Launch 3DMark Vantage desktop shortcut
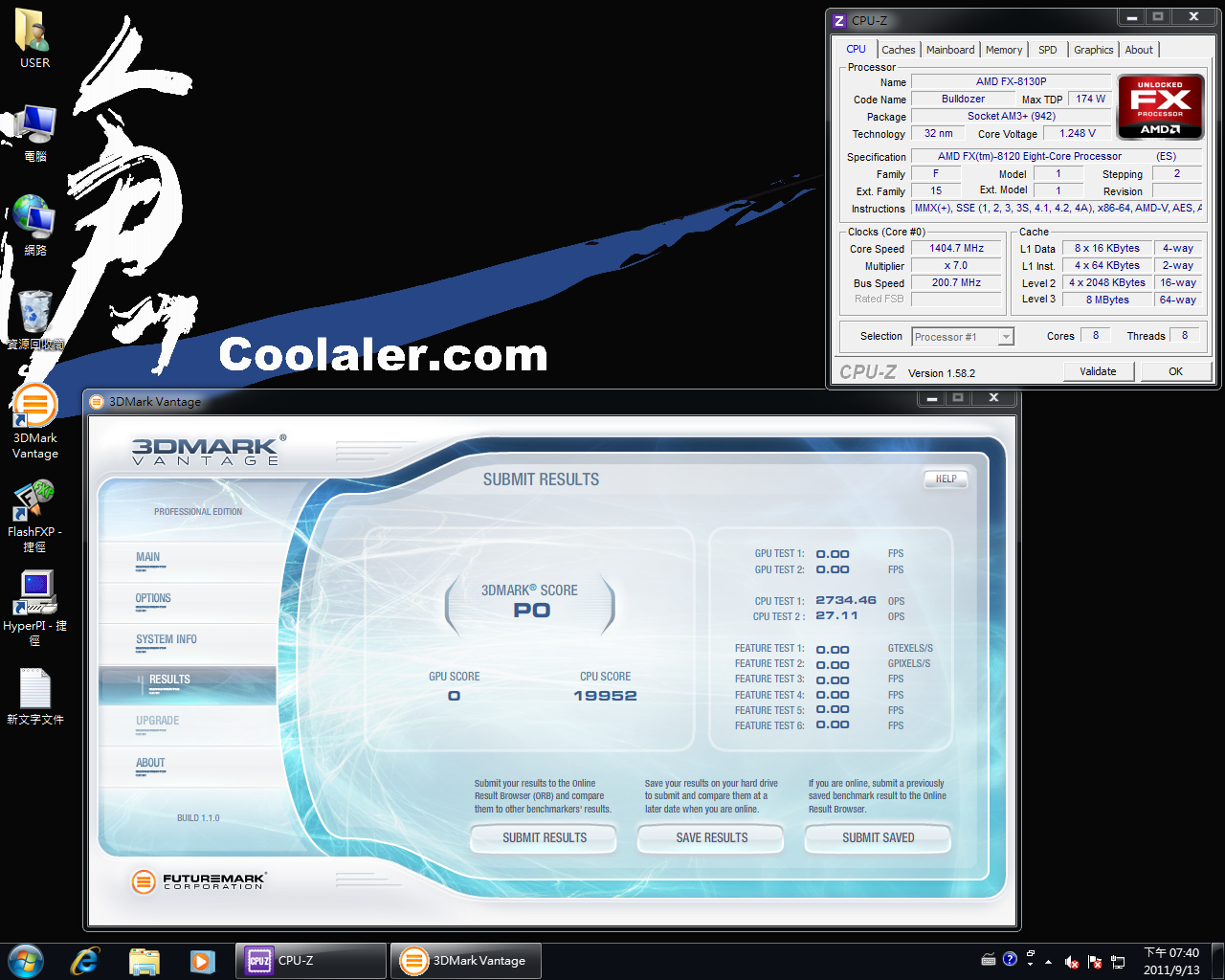 point(34,421)
